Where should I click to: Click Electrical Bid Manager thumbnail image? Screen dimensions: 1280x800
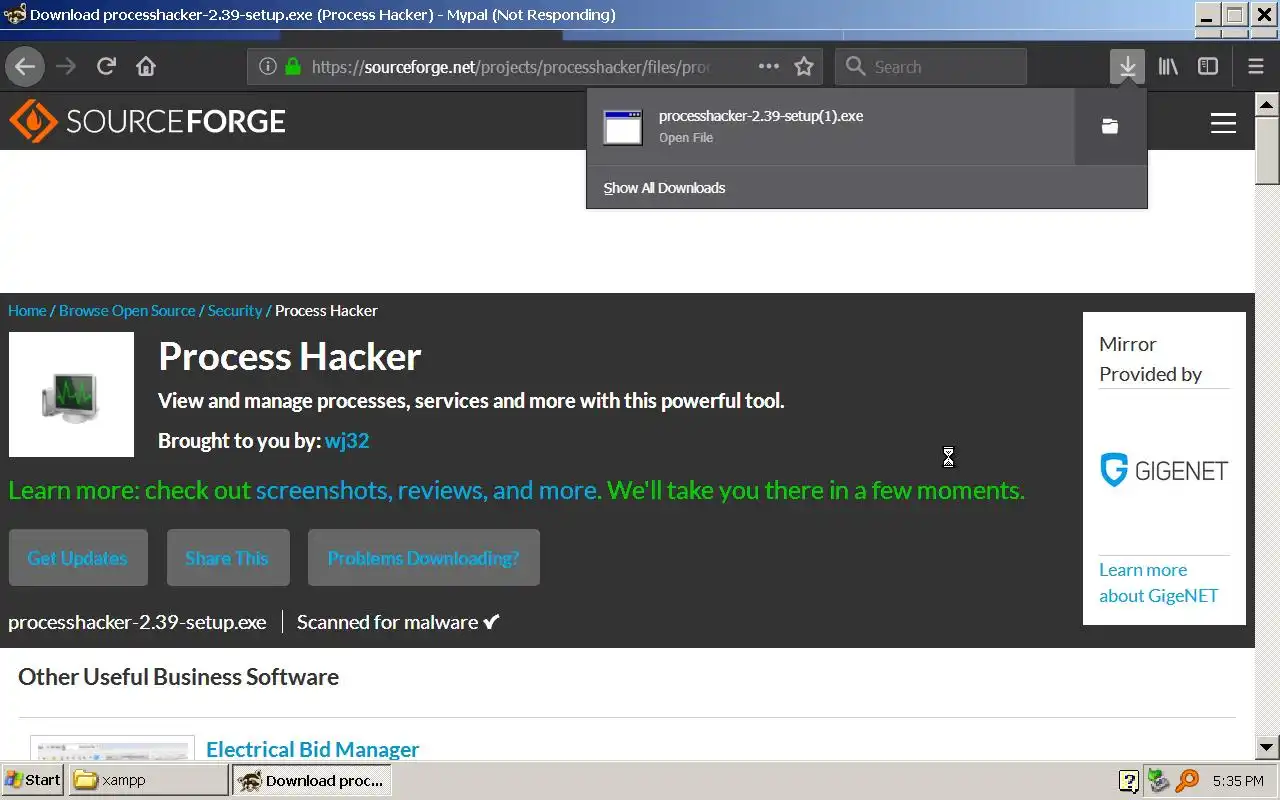pos(112,748)
